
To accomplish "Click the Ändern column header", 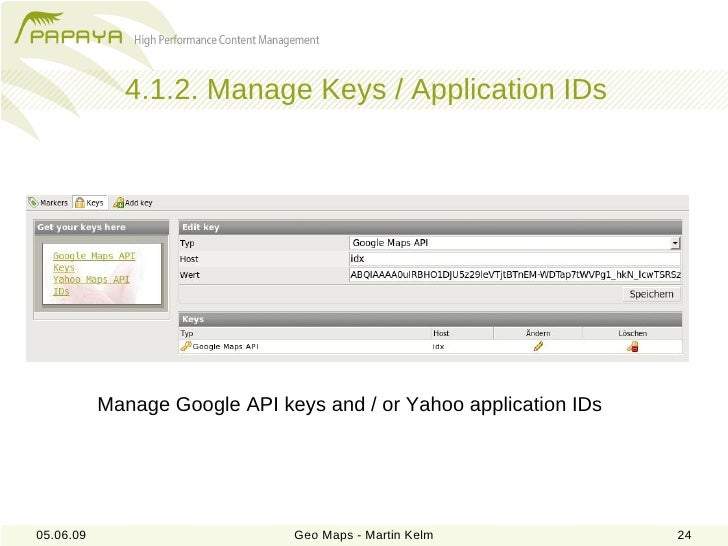I will [538, 333].
